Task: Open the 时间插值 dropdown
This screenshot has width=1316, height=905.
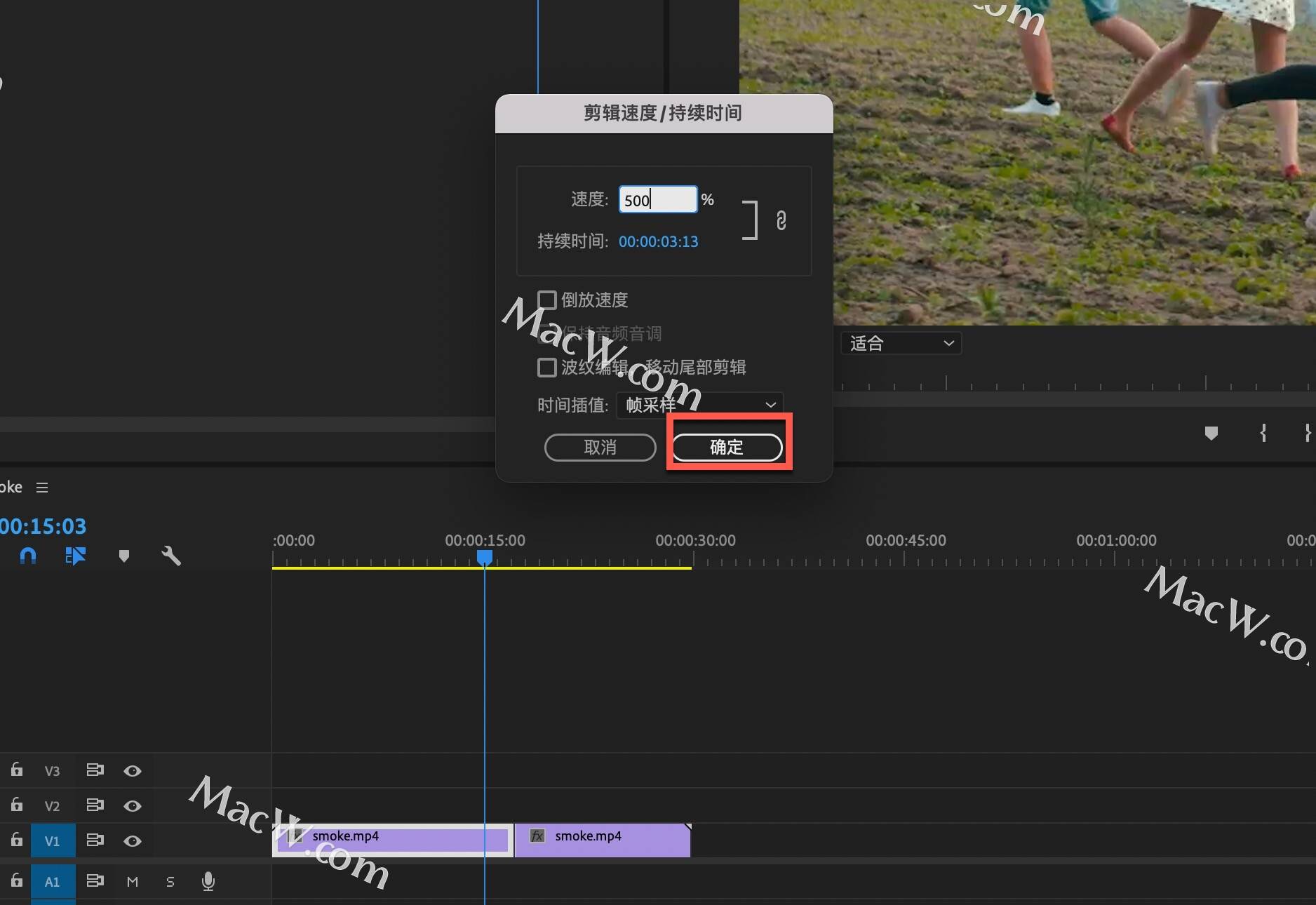Action: pos(699,405)
